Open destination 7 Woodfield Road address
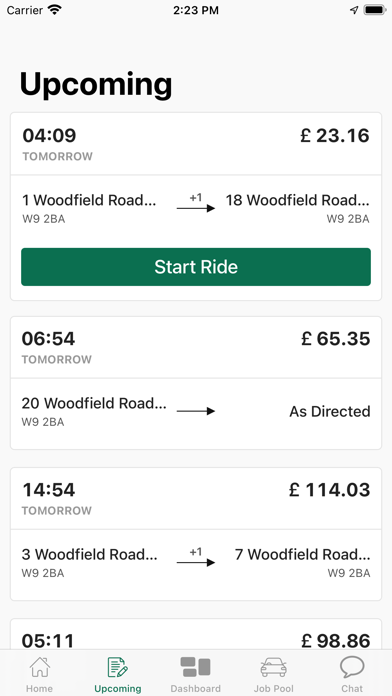 302,561
